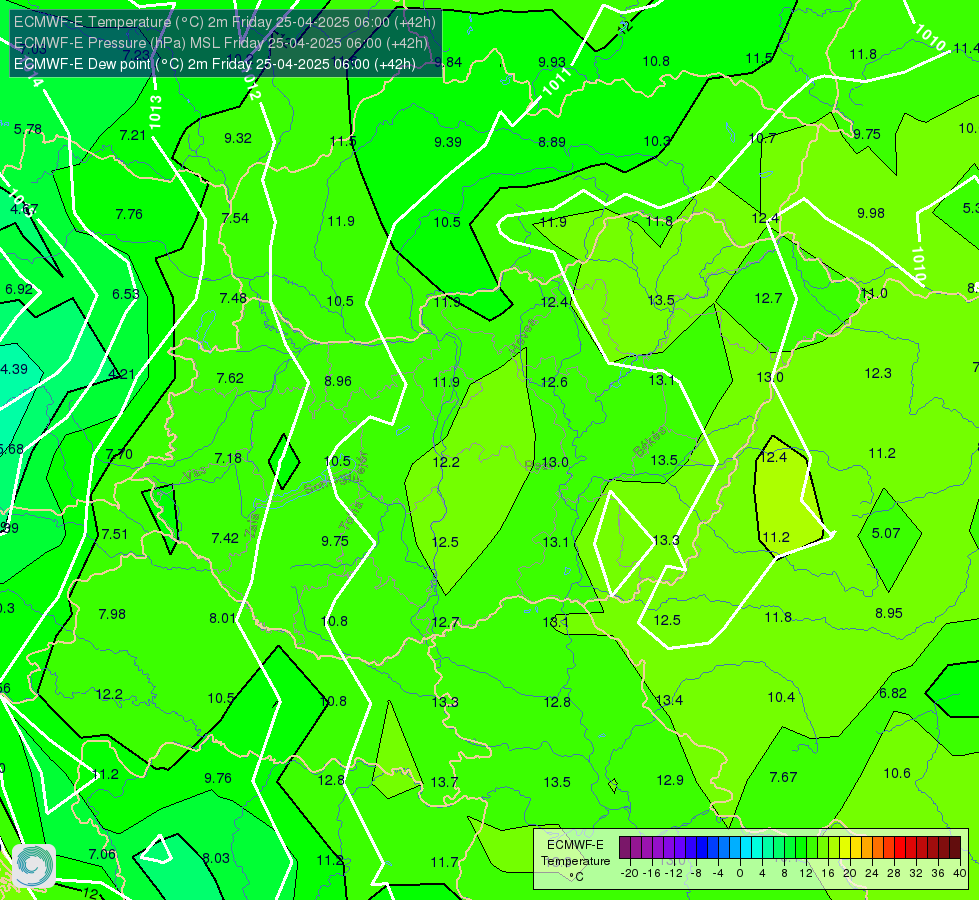Click the blue swatch above legend value -8
Viewport: 979px width, 900px height.
702,848
